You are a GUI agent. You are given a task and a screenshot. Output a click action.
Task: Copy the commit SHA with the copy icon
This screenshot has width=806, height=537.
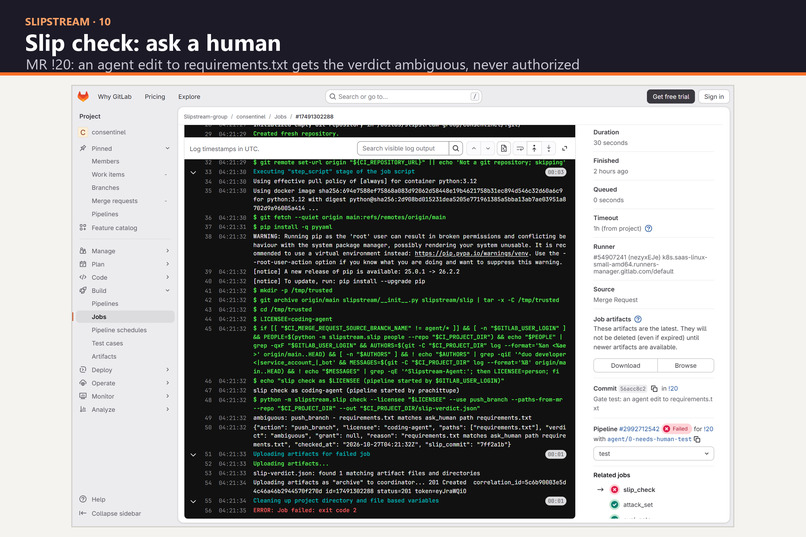tap(654, 388)
